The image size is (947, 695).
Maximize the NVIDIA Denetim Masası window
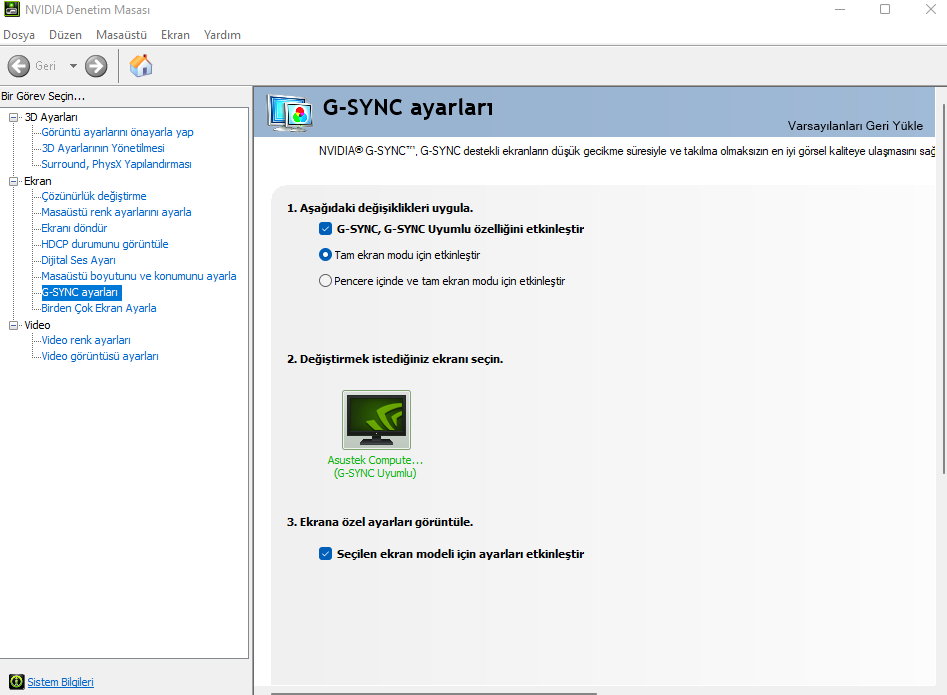point(885,9)
